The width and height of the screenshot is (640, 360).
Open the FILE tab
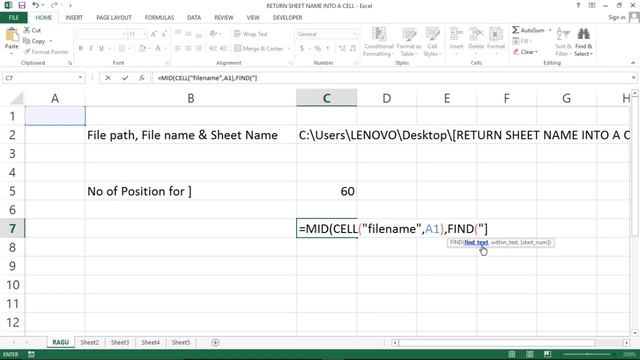pyautogui.click(x=13, y=18)
